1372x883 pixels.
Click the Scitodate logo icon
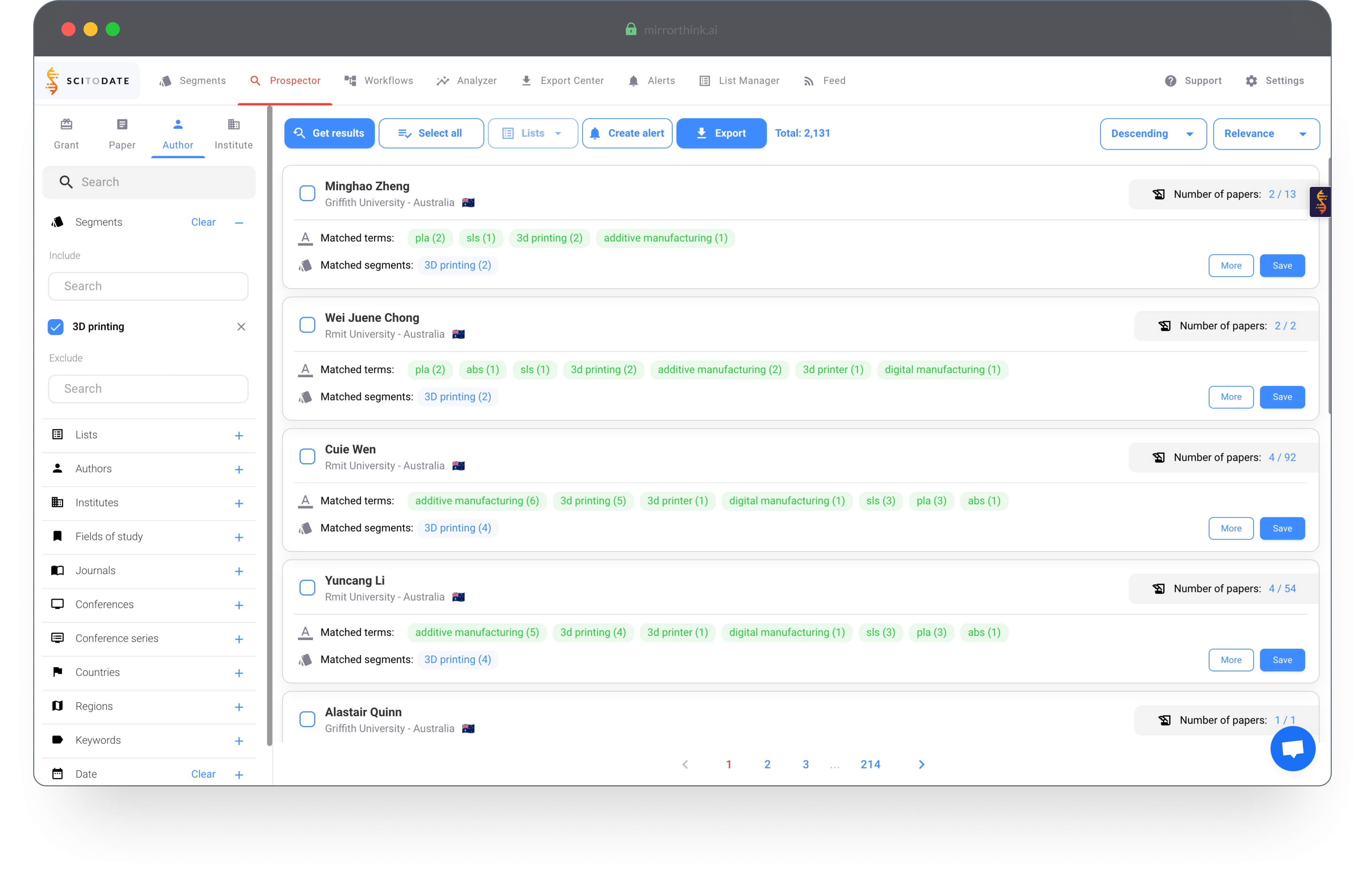click(x=53, y=81)
